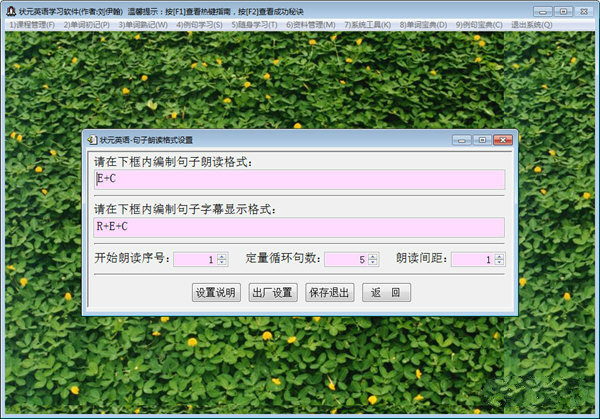The image size is (600, 419).
Task: Open the 6)资料管理(M) menu
Action: pos(311,25)
